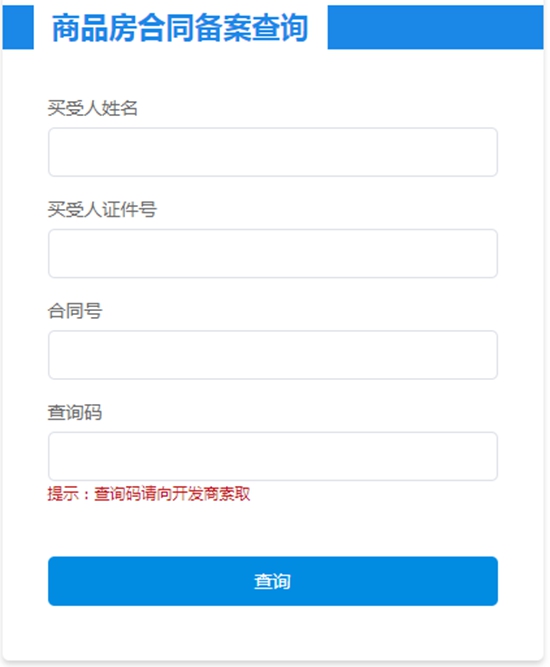This screenshot has width=550, height=667.
Task: Click the wide blue banner right of title
Action: [435, 27]
